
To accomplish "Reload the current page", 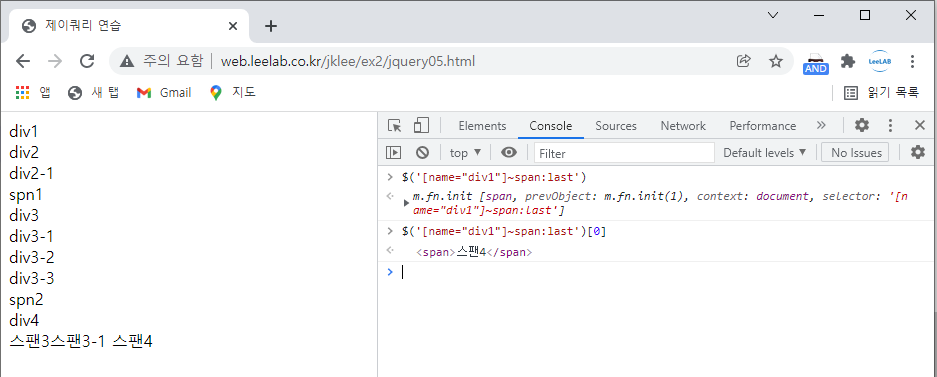I will (x=87, y=61).
